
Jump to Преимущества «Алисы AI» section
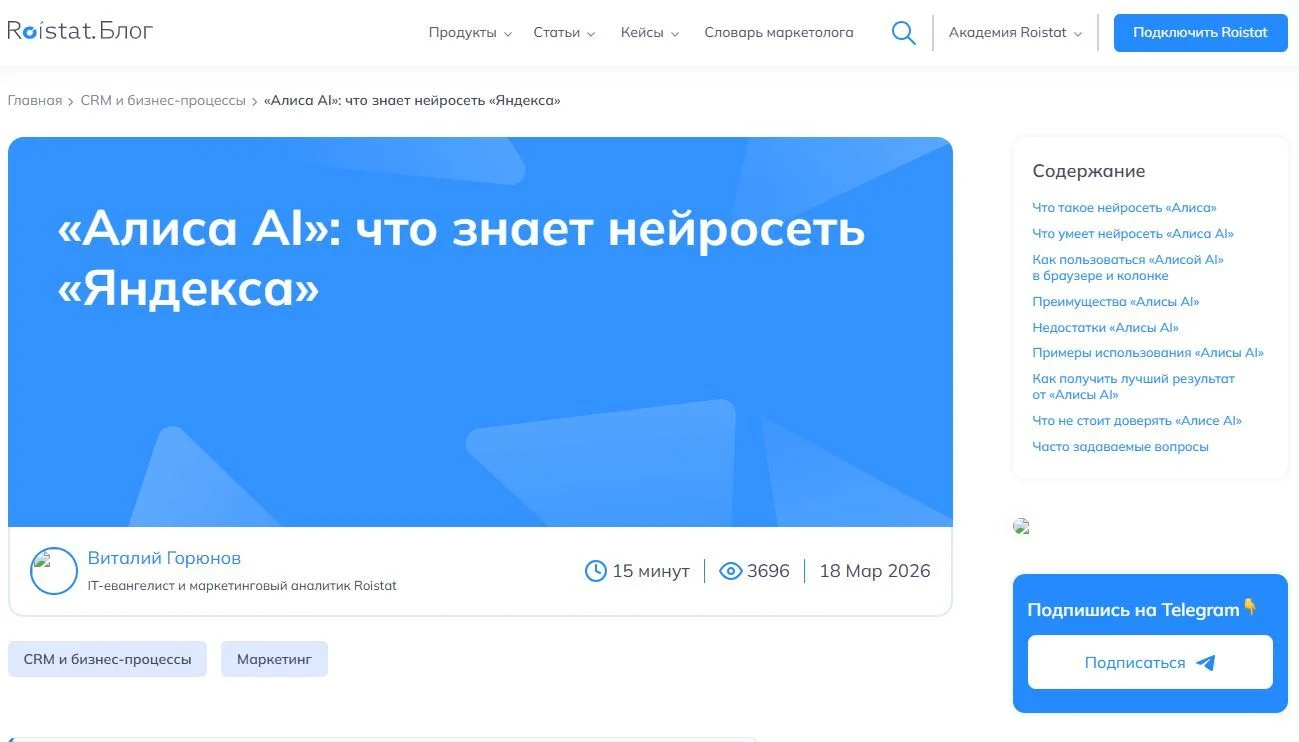pyautogui.click(x=1116, y=302)
